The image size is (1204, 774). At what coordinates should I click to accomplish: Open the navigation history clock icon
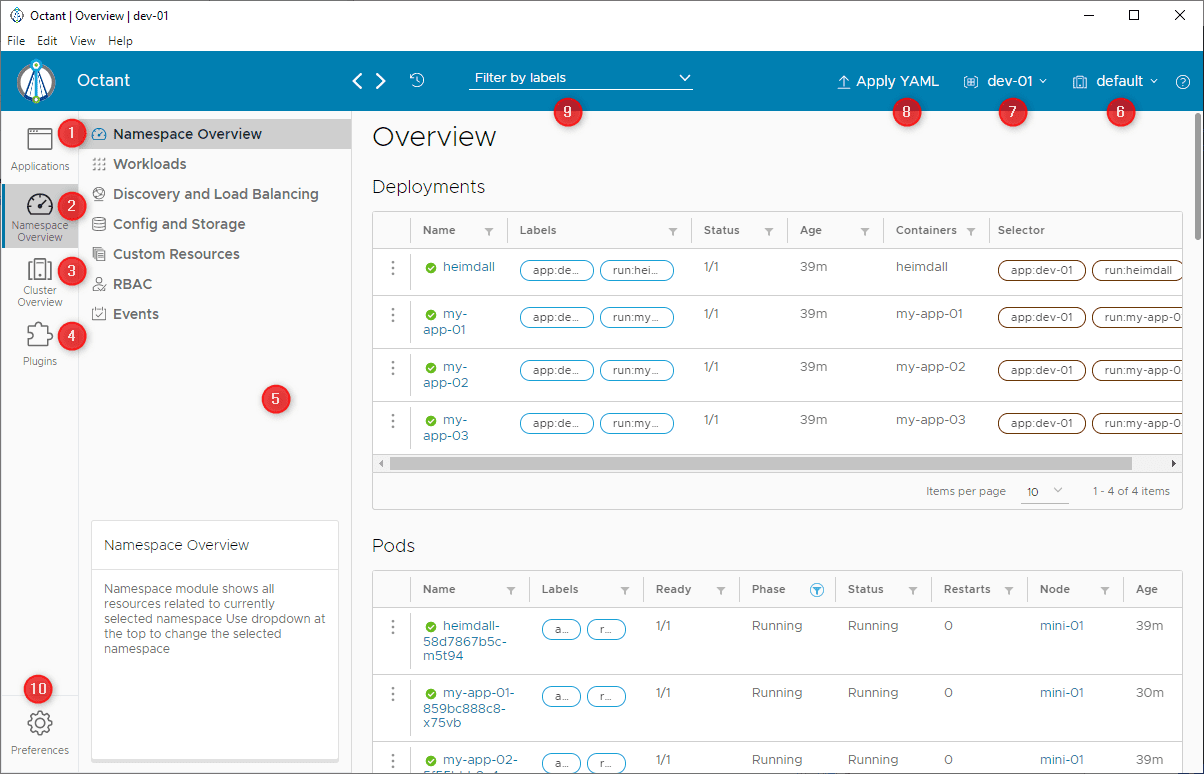(418, 80)
